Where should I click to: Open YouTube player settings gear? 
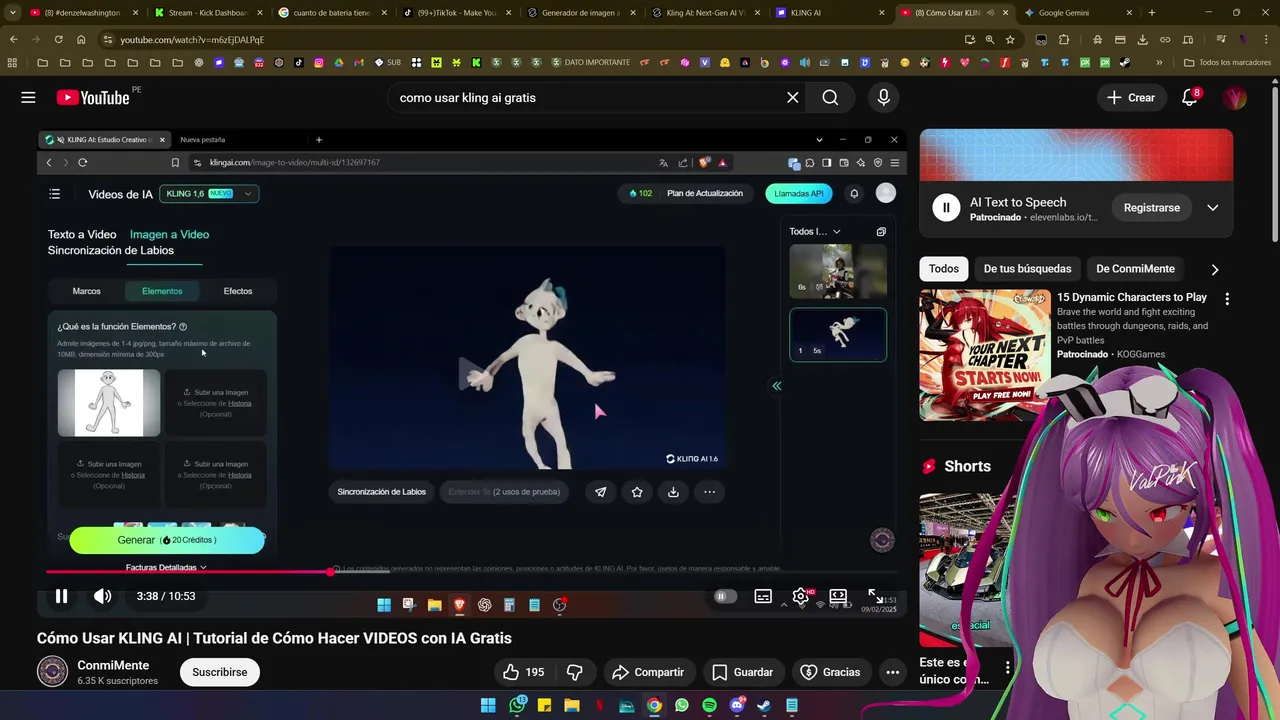801,596
